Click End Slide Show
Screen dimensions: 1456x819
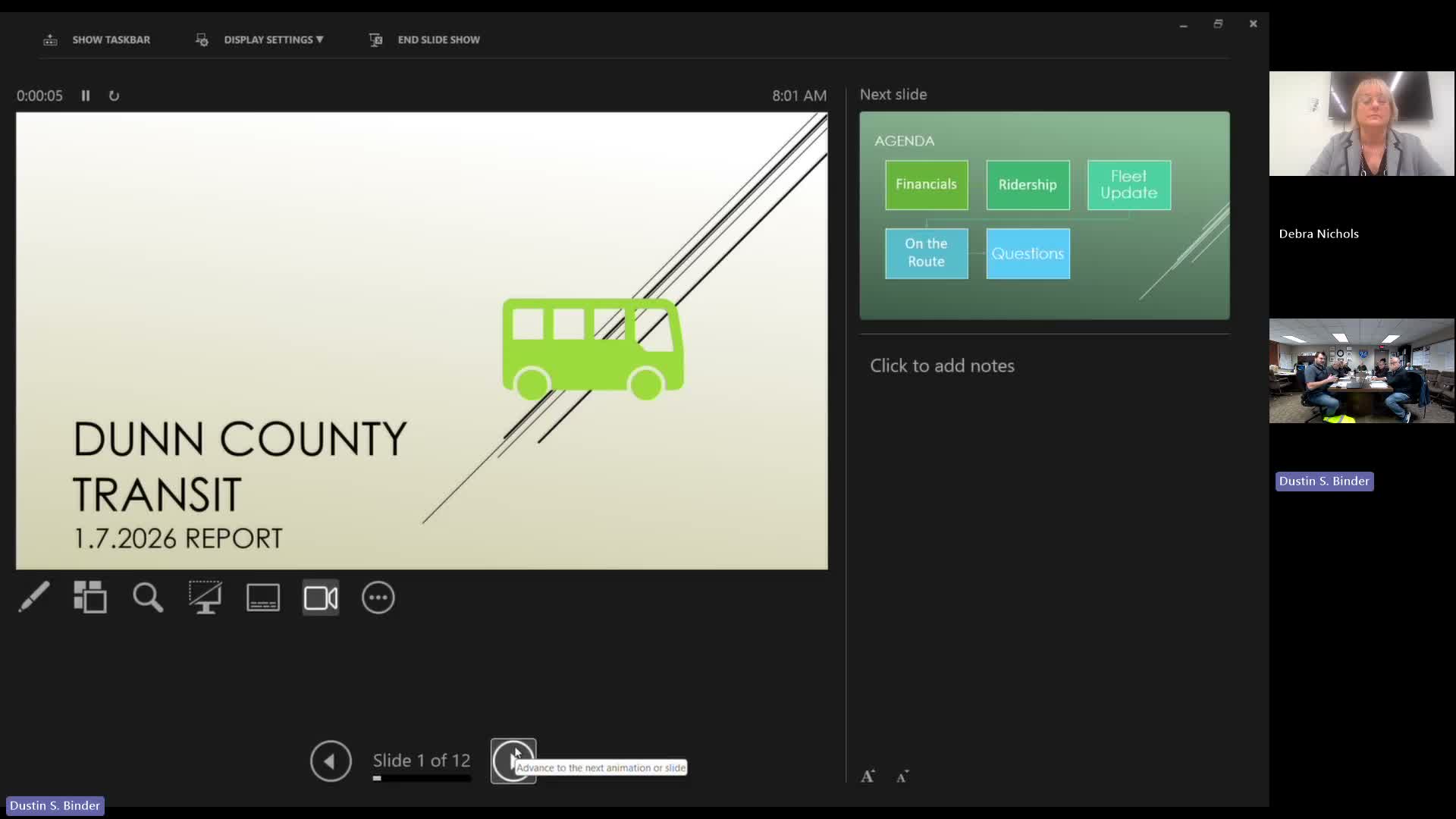[424, 39]
